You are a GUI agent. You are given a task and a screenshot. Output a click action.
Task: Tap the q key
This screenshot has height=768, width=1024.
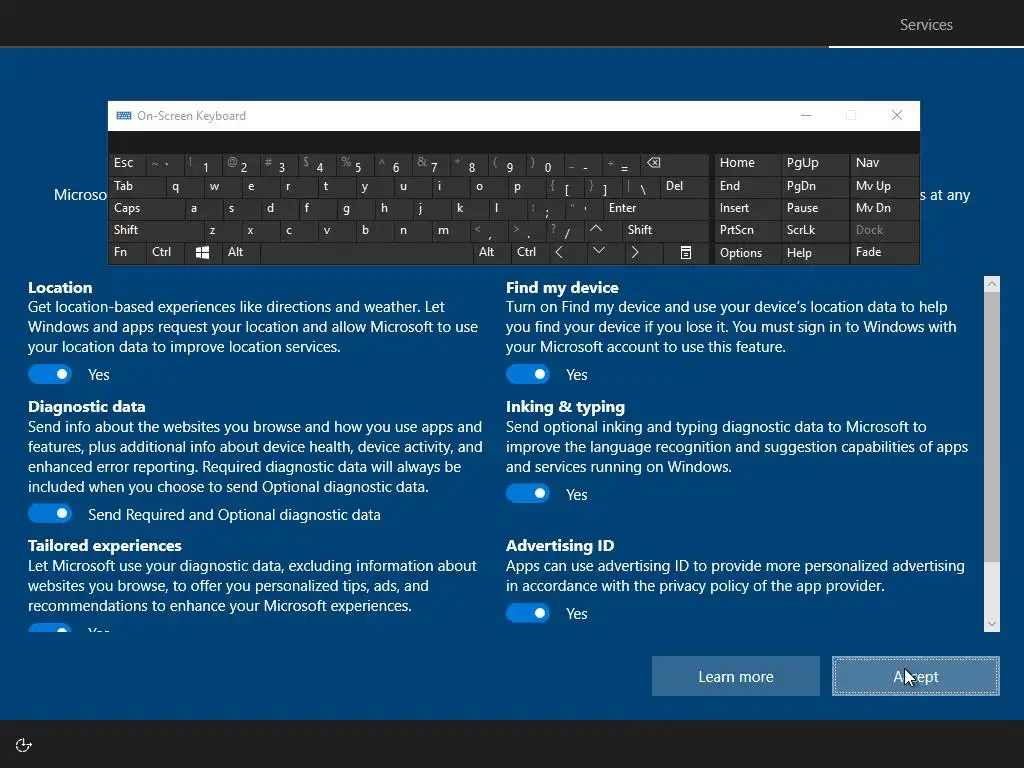pos(184,186)
